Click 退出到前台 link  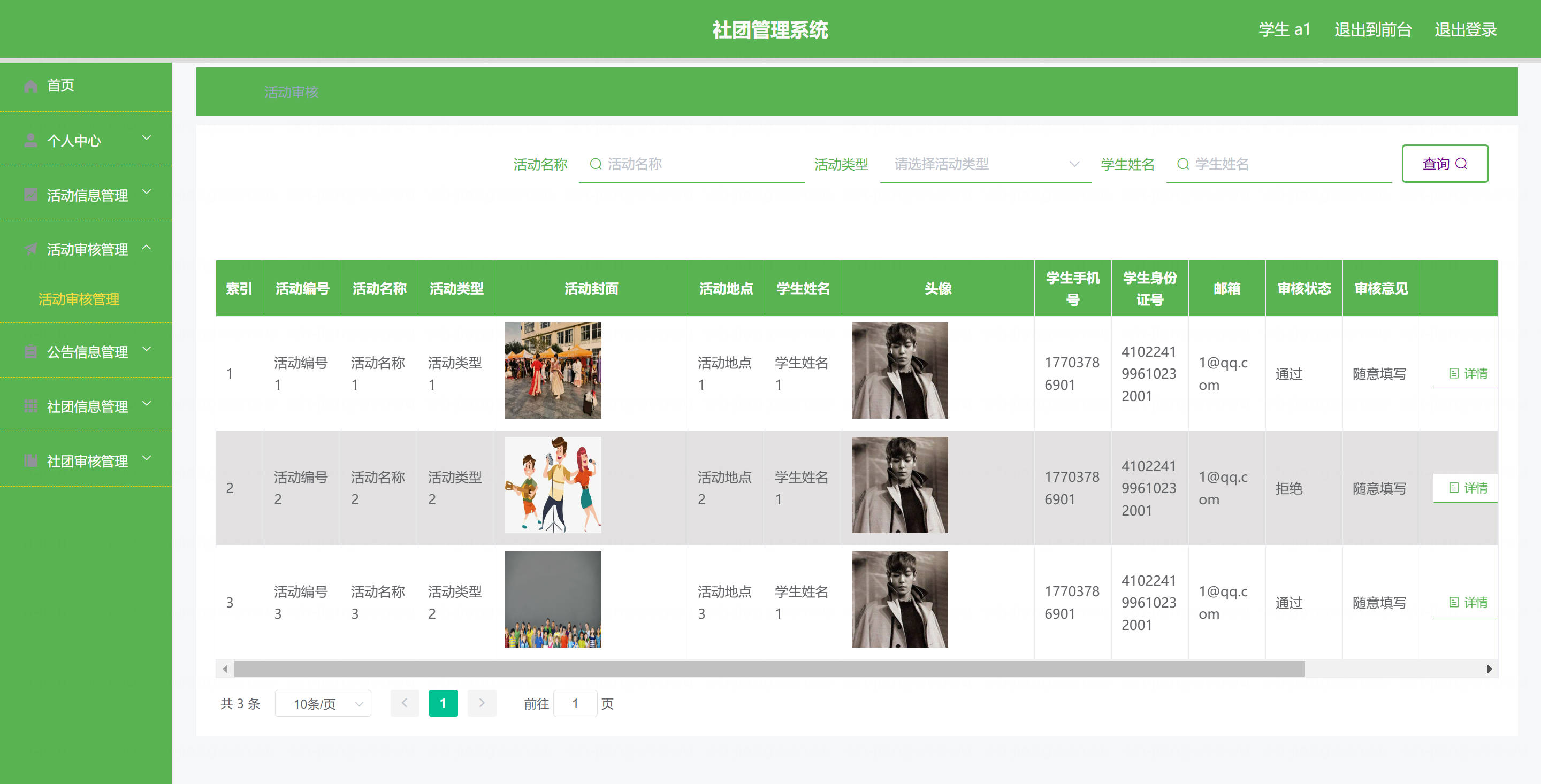[1372, 29]
